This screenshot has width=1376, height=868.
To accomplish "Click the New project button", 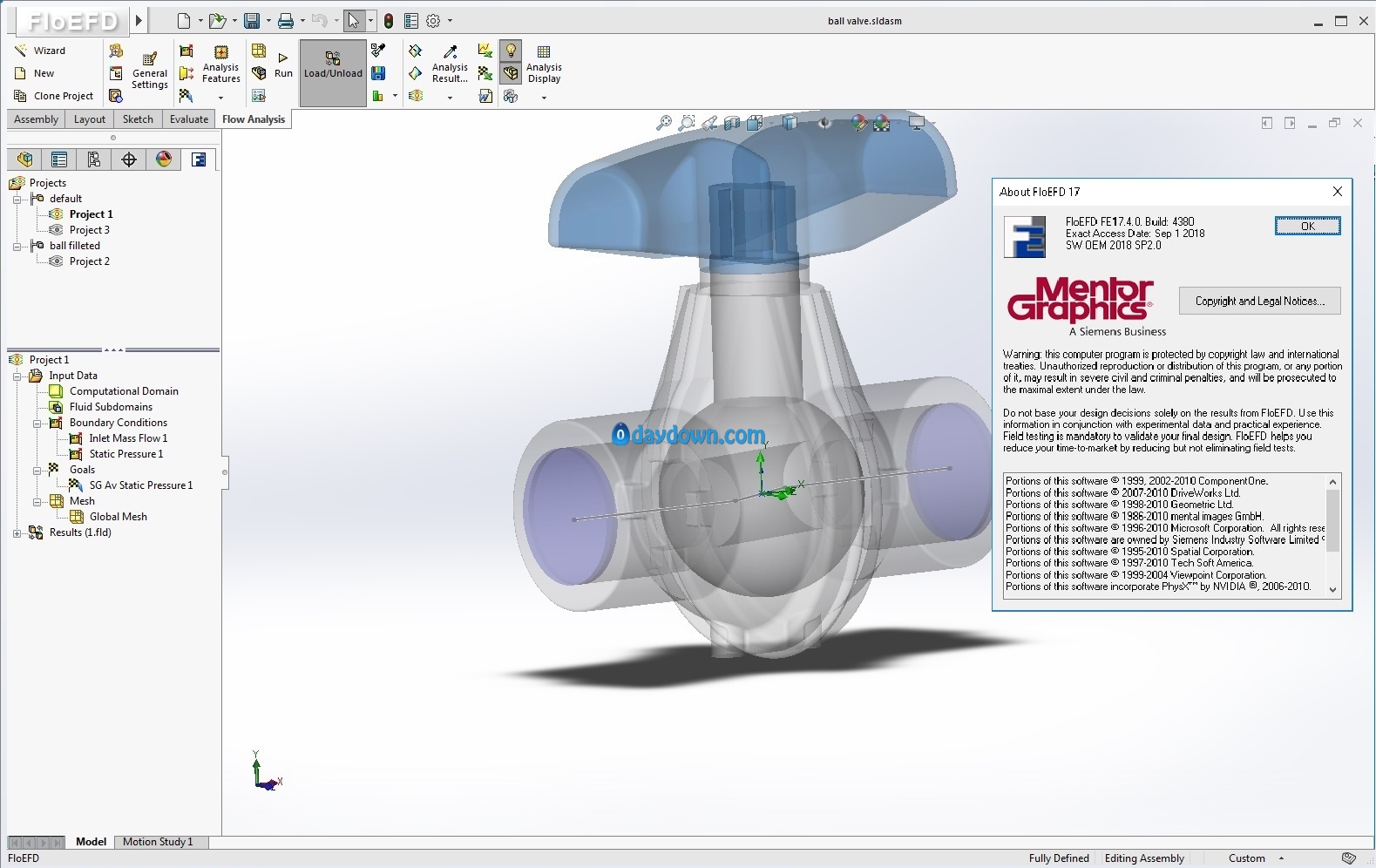I will pos(35,73).
